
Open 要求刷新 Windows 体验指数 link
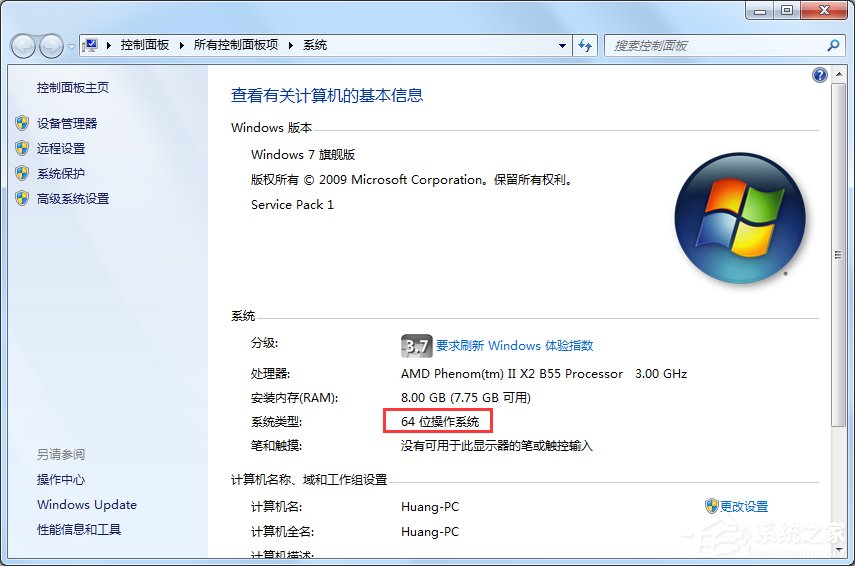pyautogui.click(x=514, y=346)
